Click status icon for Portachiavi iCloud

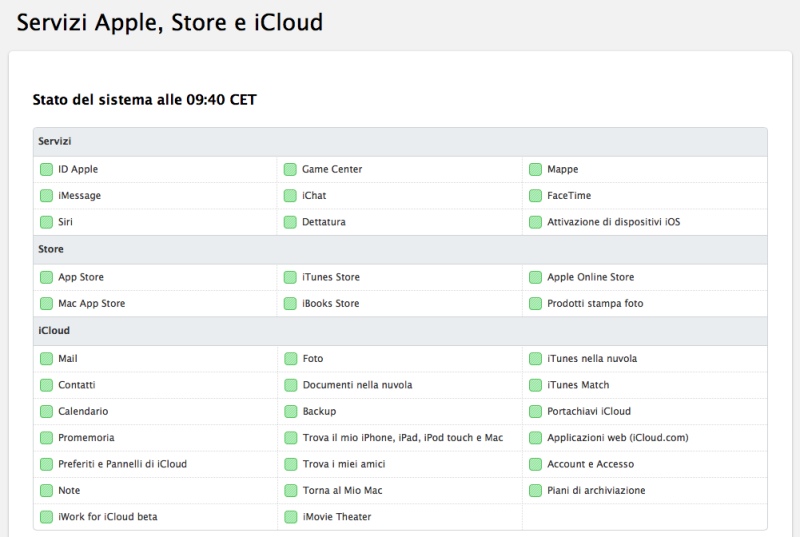pyautogui.click(x=535, y=411)
